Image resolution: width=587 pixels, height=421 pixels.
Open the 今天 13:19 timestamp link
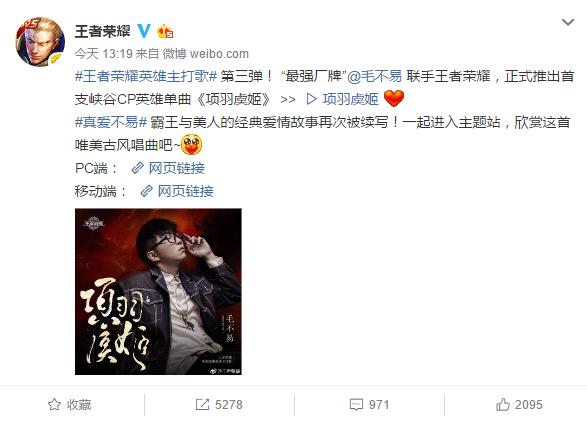[104, 54]
